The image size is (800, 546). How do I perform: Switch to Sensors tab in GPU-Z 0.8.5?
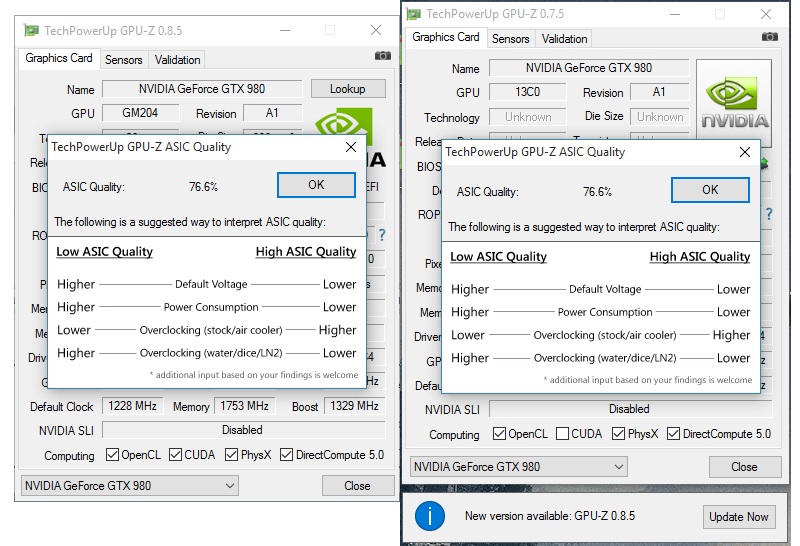123,60
